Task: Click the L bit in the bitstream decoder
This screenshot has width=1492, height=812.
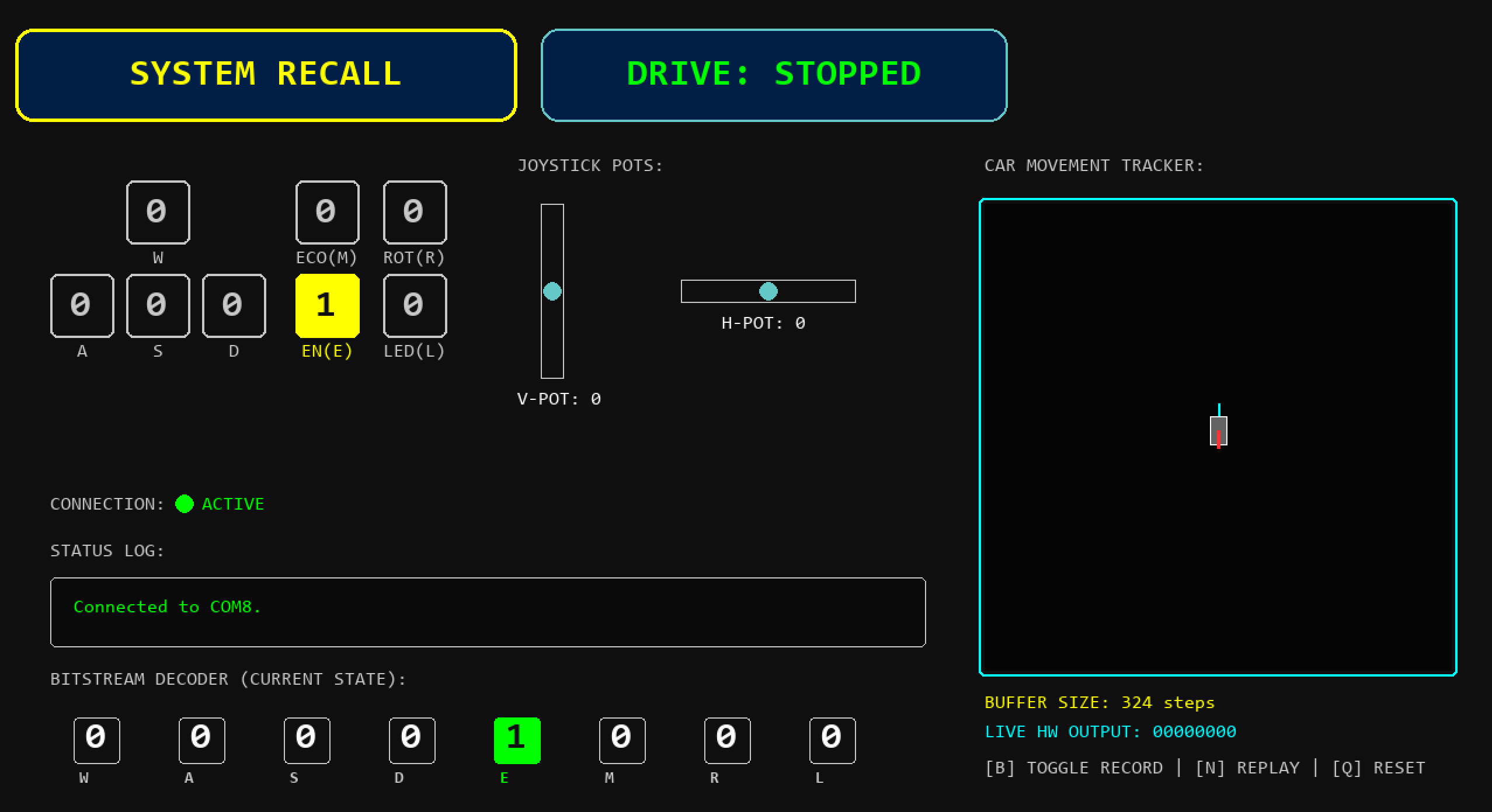Action: tap(832, 740)
